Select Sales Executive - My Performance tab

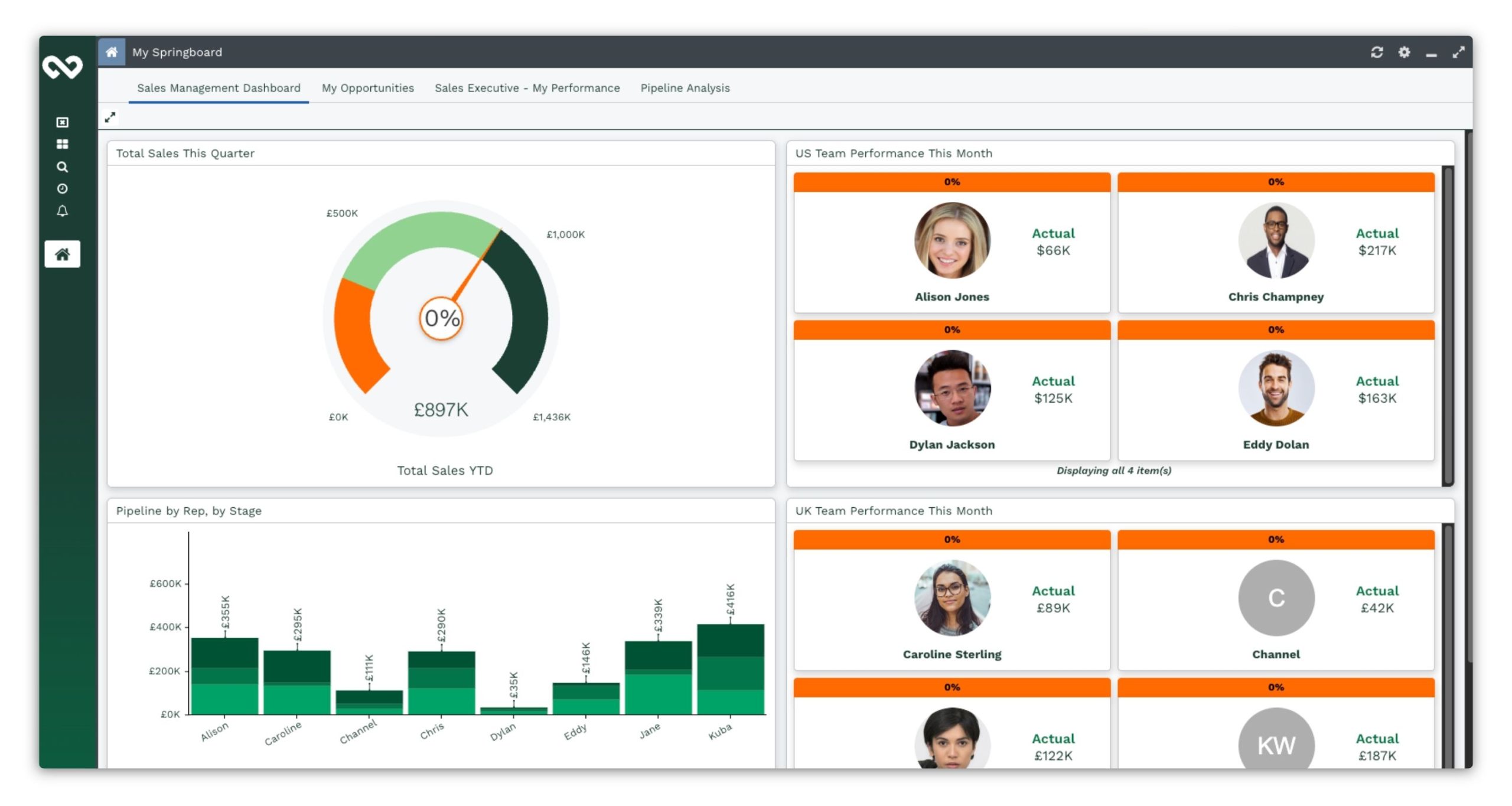(527, 88)
